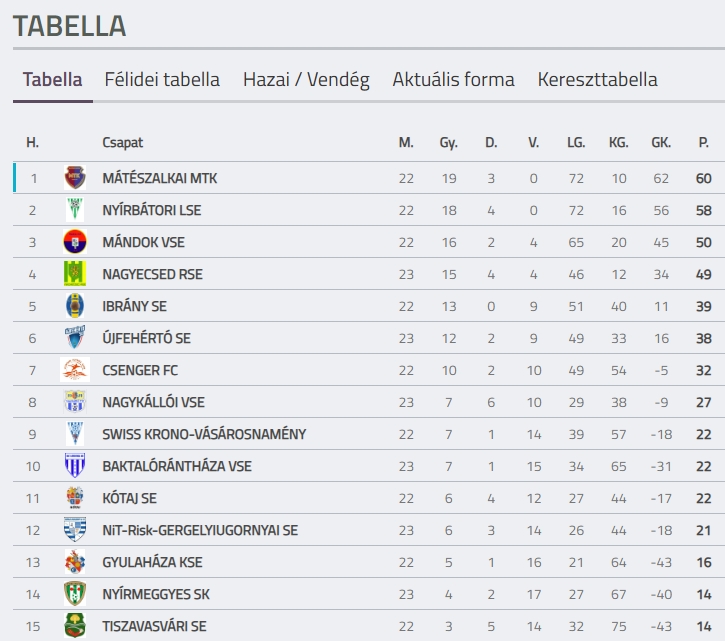
Task: Click the Baktalórántháza VSE team badge
Action: point(75,466)
